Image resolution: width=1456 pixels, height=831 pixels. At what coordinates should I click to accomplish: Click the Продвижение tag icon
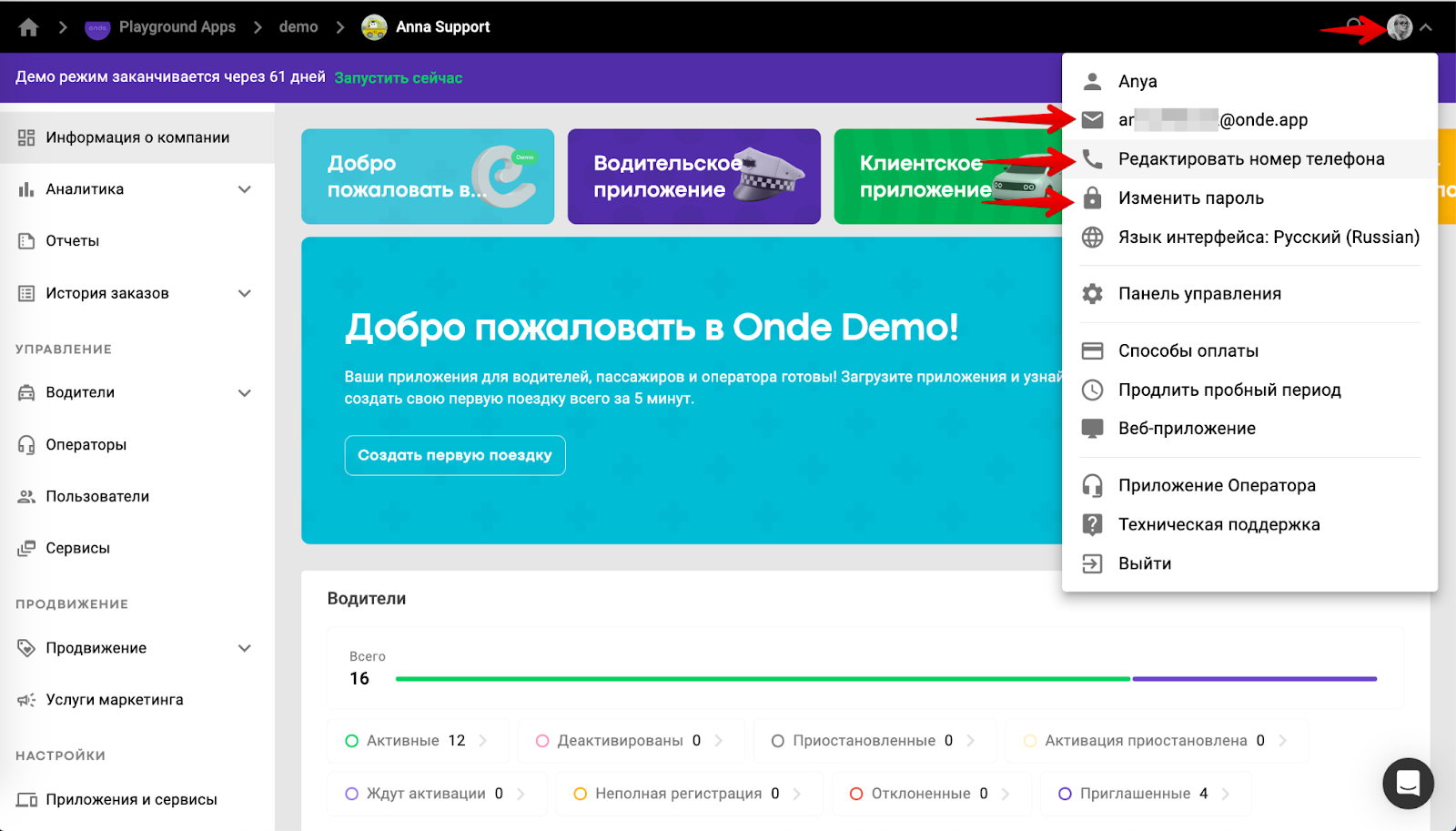click(x=26, y=648)
